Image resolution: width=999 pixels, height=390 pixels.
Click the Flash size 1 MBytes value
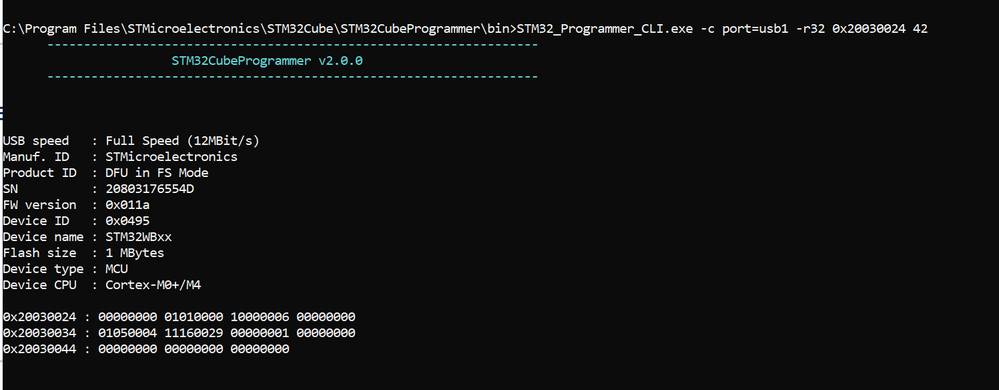click(134, 253)
